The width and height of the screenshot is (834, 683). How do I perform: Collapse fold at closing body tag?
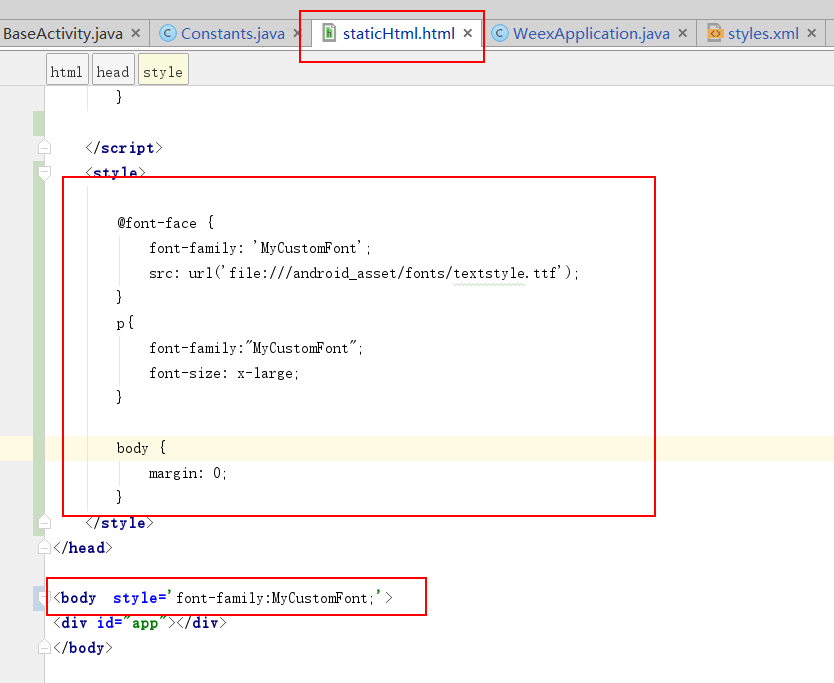click(45, 647)
